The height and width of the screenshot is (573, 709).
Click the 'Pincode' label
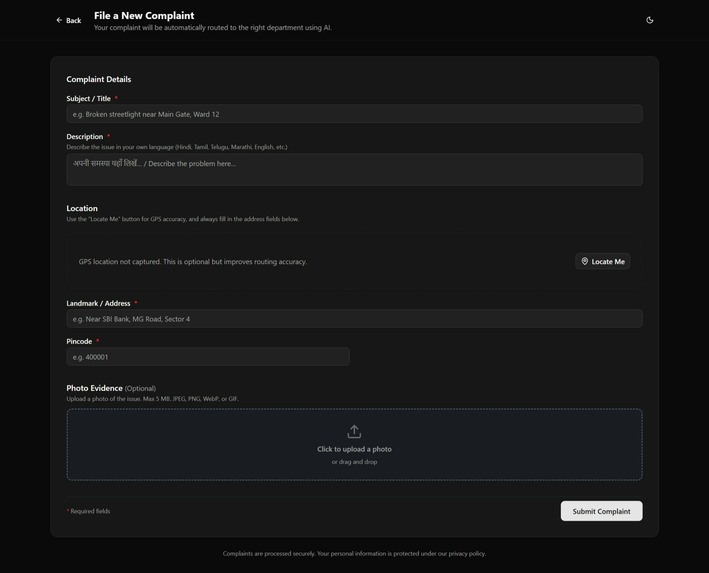pyautogui.click(x=79, y=341)
